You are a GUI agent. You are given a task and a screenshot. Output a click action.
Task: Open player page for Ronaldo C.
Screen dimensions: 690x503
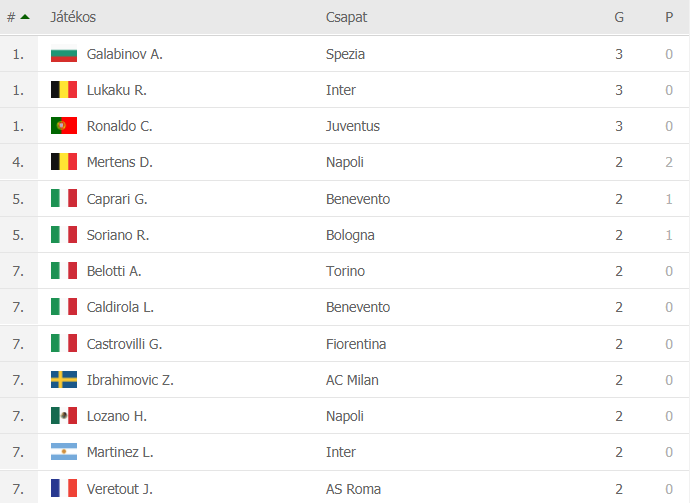click(119, 126)
